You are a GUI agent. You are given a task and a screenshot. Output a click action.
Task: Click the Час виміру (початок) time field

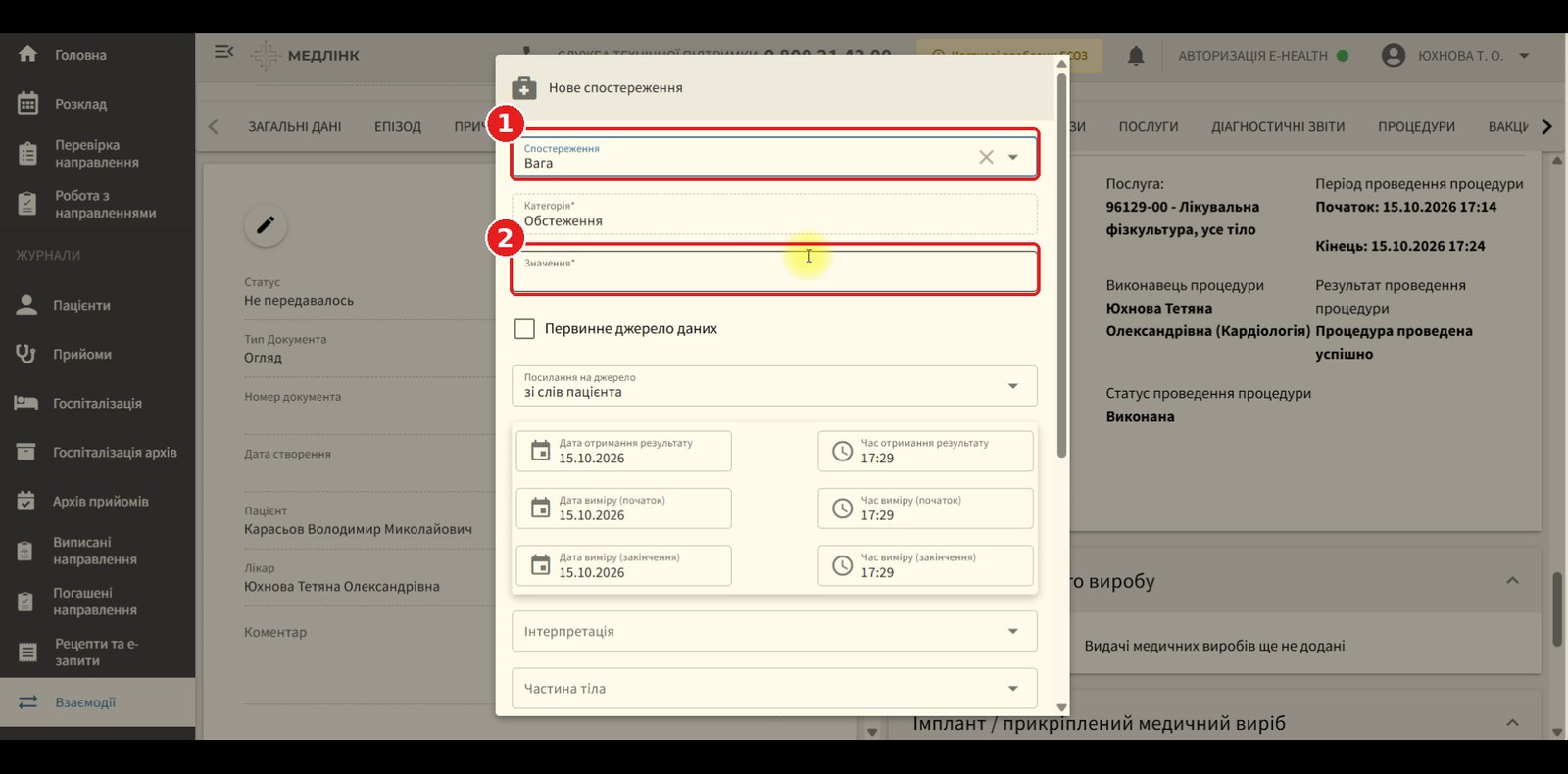pyautogui.click(x=926, y=508)
